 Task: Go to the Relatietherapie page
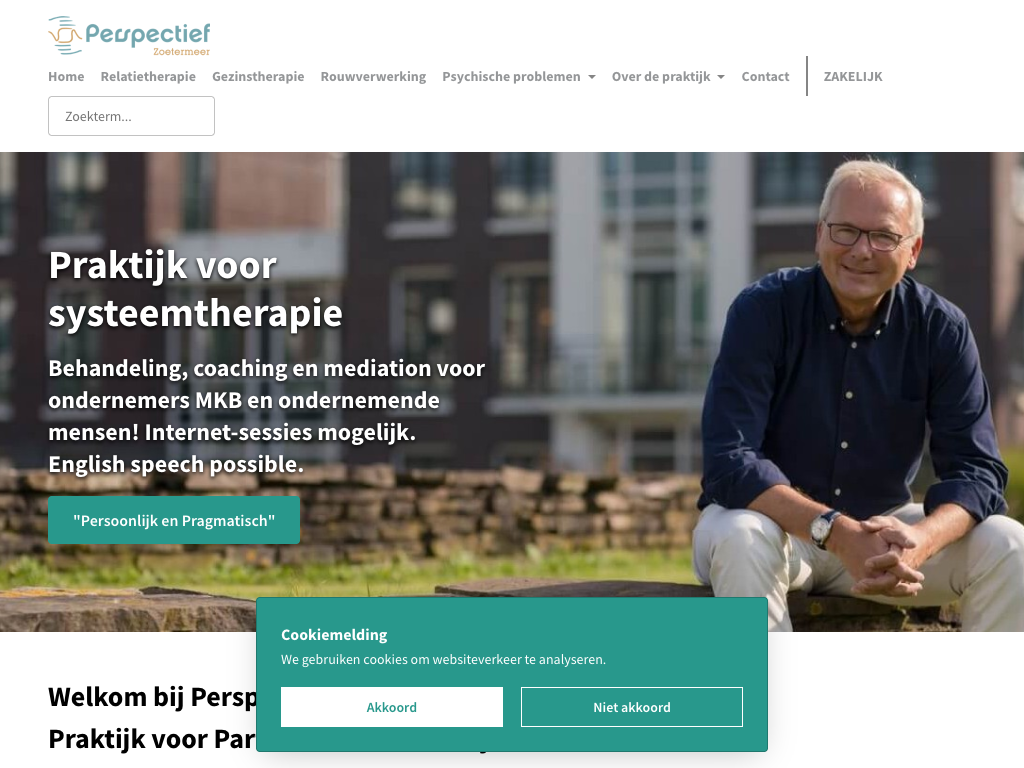pyautogui.click(x=148, y=76)
